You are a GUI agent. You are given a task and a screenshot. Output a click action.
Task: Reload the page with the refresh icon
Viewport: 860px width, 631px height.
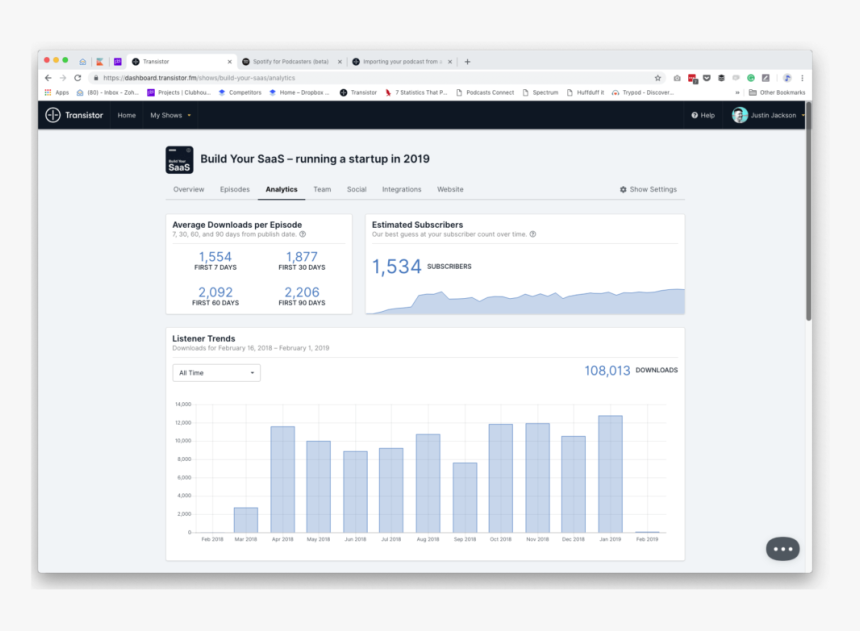[x=78, y=78]
